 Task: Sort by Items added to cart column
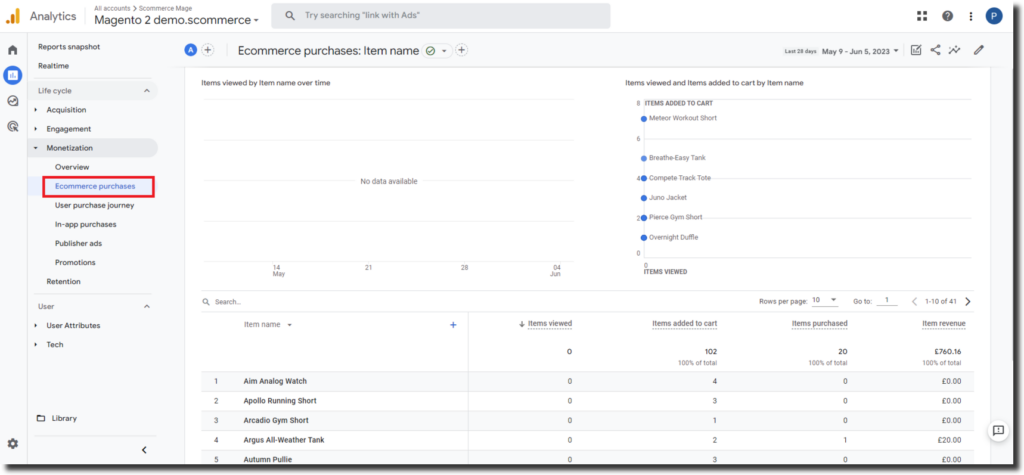(684, 323)
